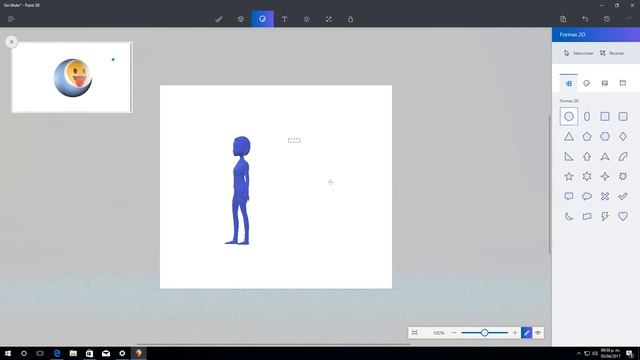Click the active Stickers tool tab

262,19
